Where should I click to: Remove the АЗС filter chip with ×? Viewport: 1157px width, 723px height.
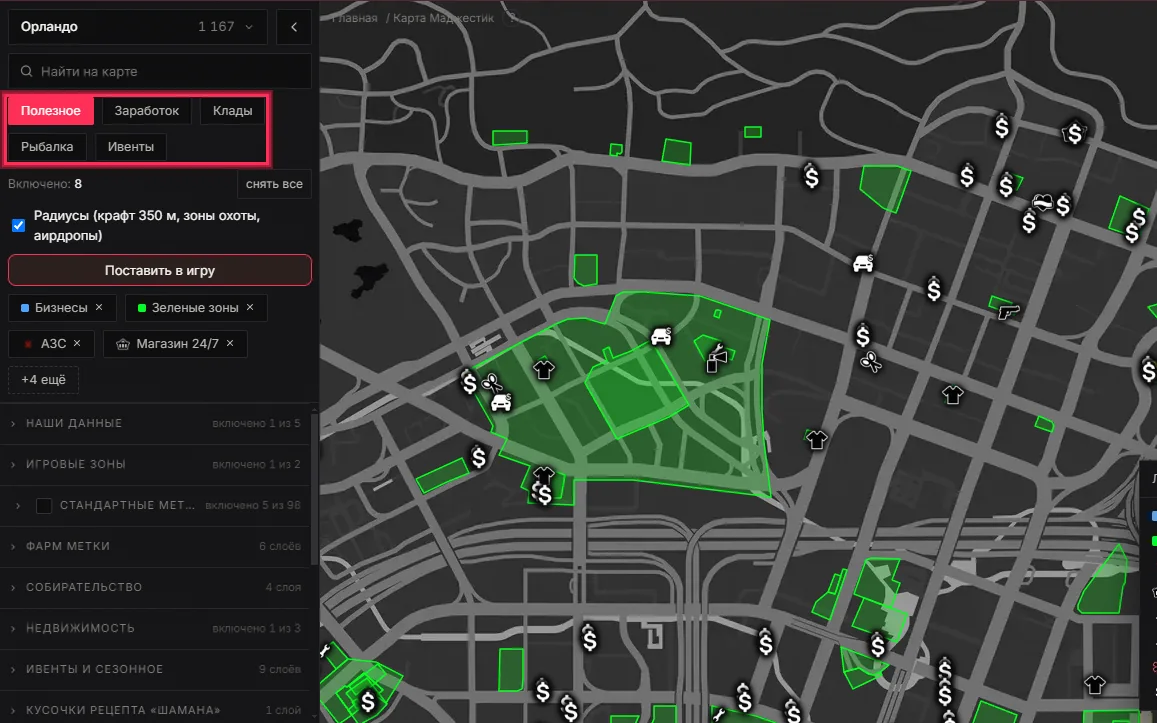coord(77,343)
